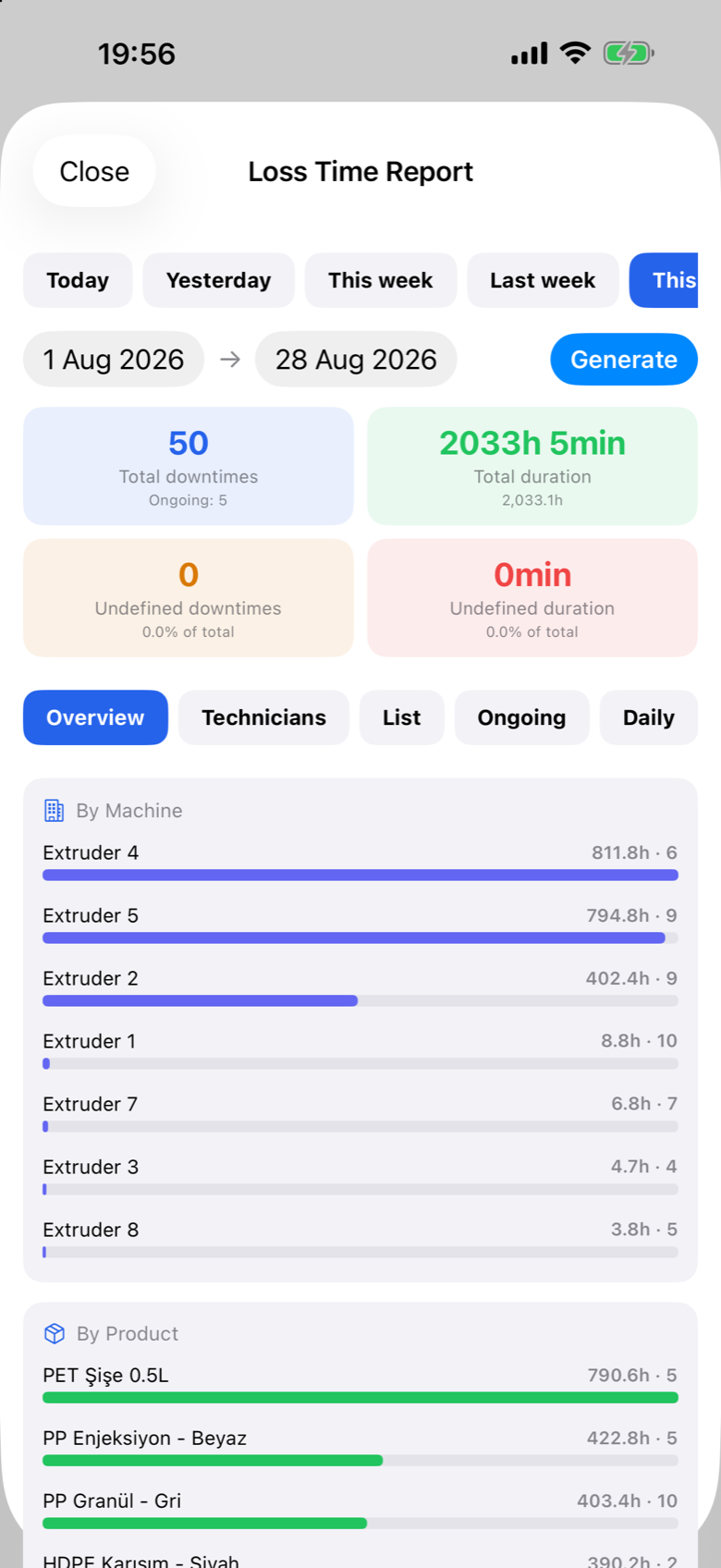Tap the By Product section heading
This screenshot has width=721, height=1568.
[x=128, y=1333]
